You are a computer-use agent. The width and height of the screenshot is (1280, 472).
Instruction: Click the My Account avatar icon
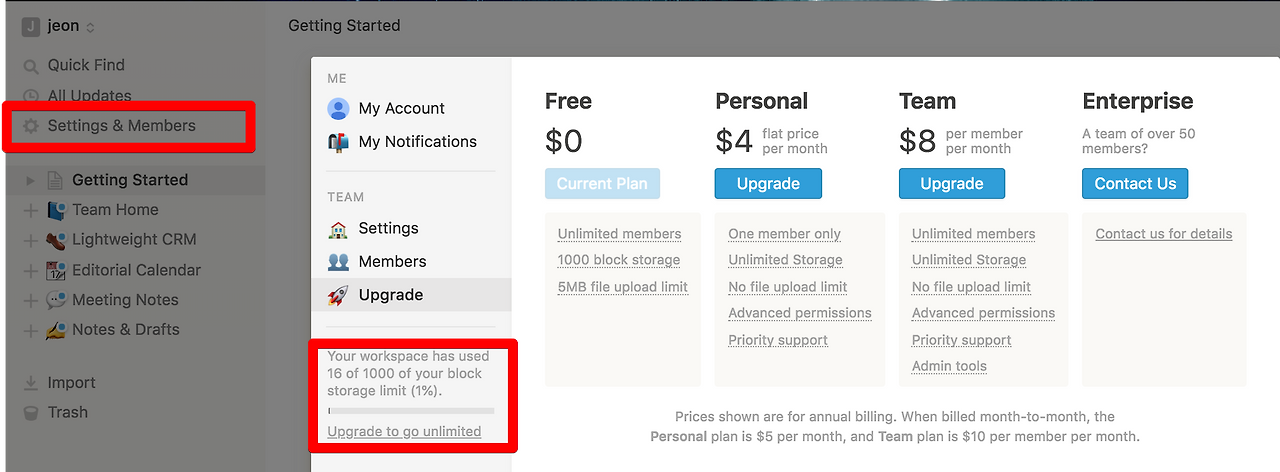coord(338,109)
